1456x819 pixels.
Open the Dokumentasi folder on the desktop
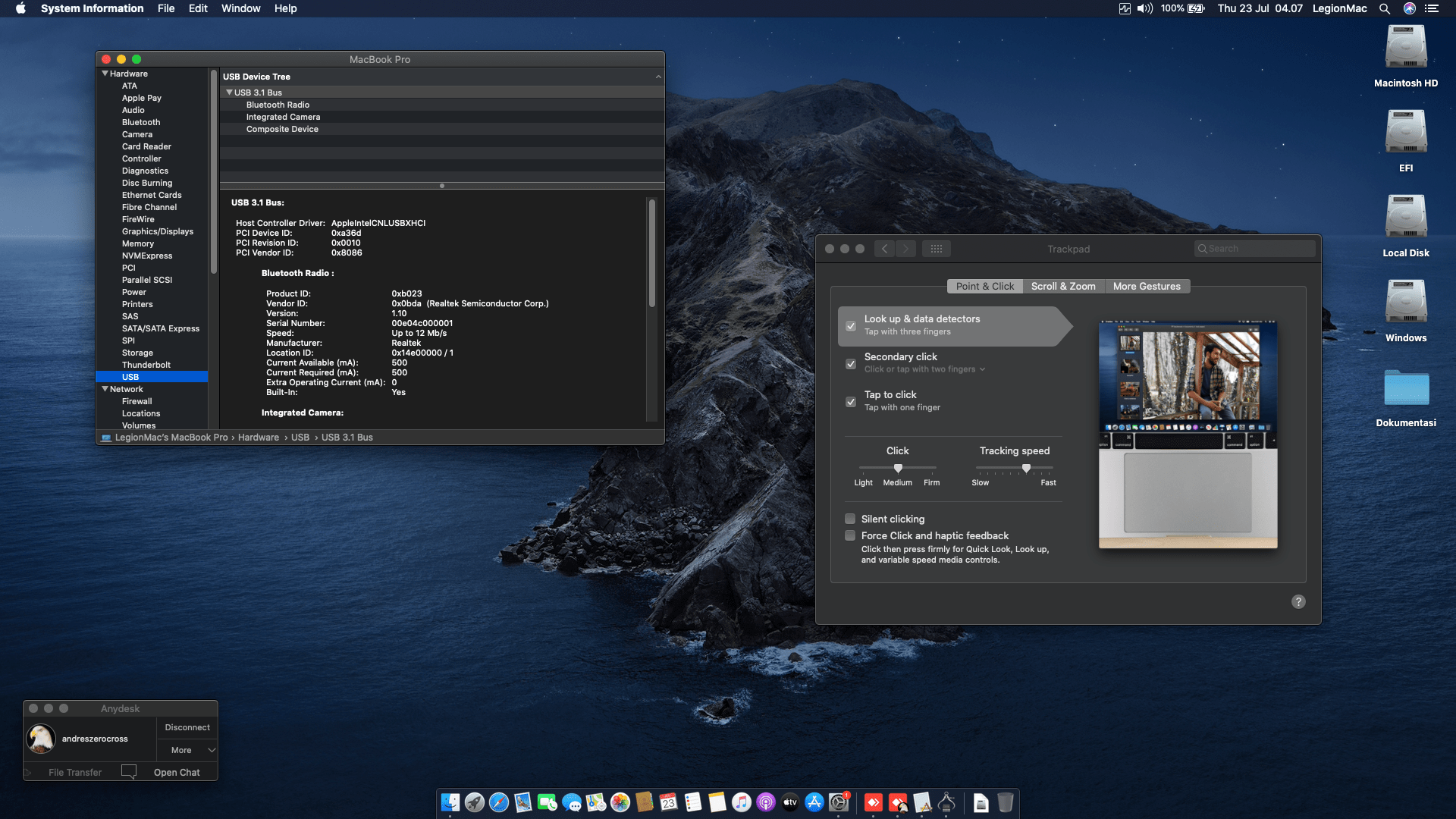(x=1406, y=387)
